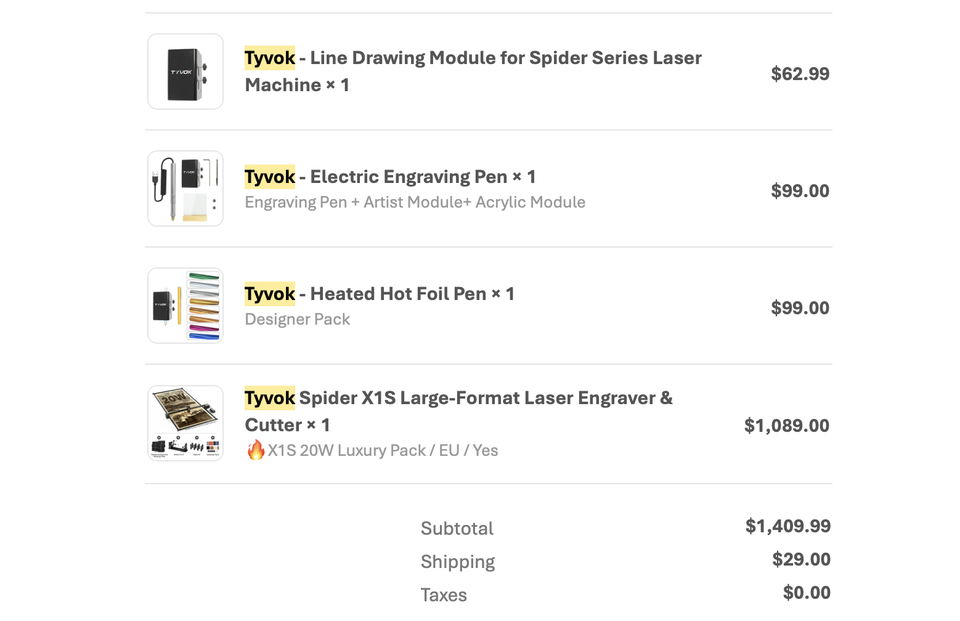Open the Electric Engraving Pen product image
The image size is (960, 621).
tap(186, 189)
